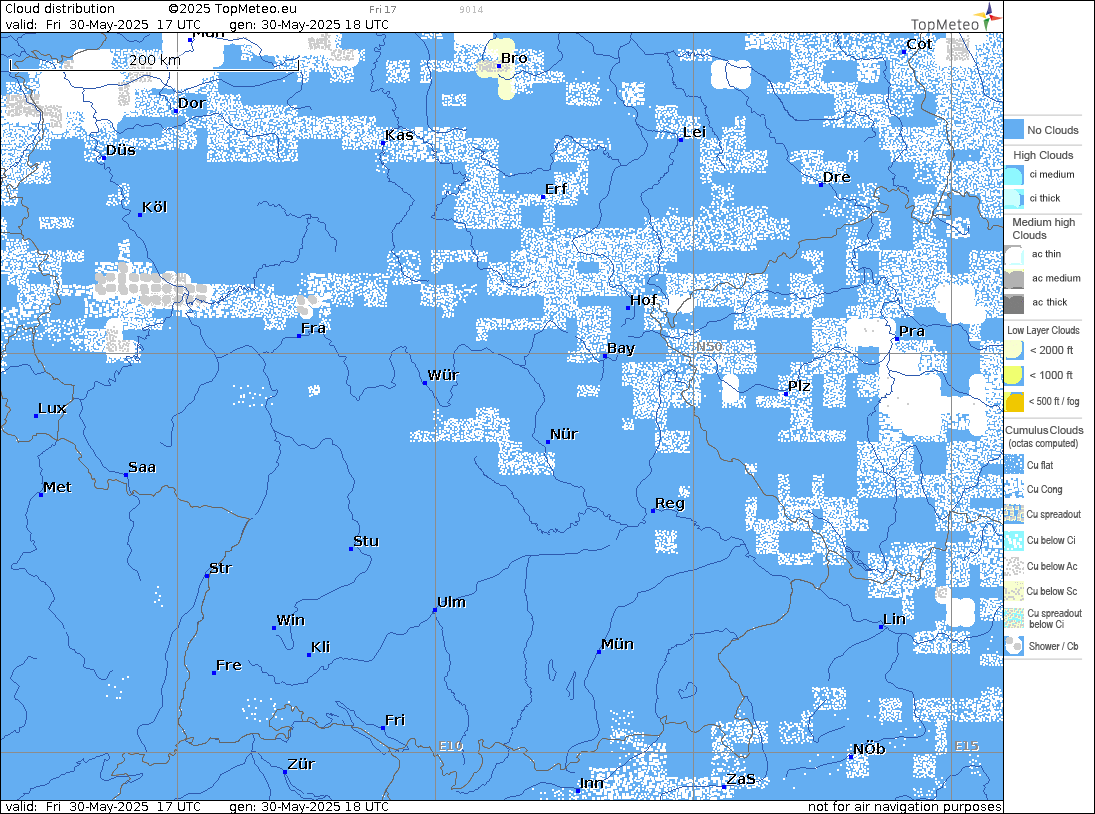Screen dimensions: 1095x814
Task: Click the Saa city label
Action: tap(142, 467)
